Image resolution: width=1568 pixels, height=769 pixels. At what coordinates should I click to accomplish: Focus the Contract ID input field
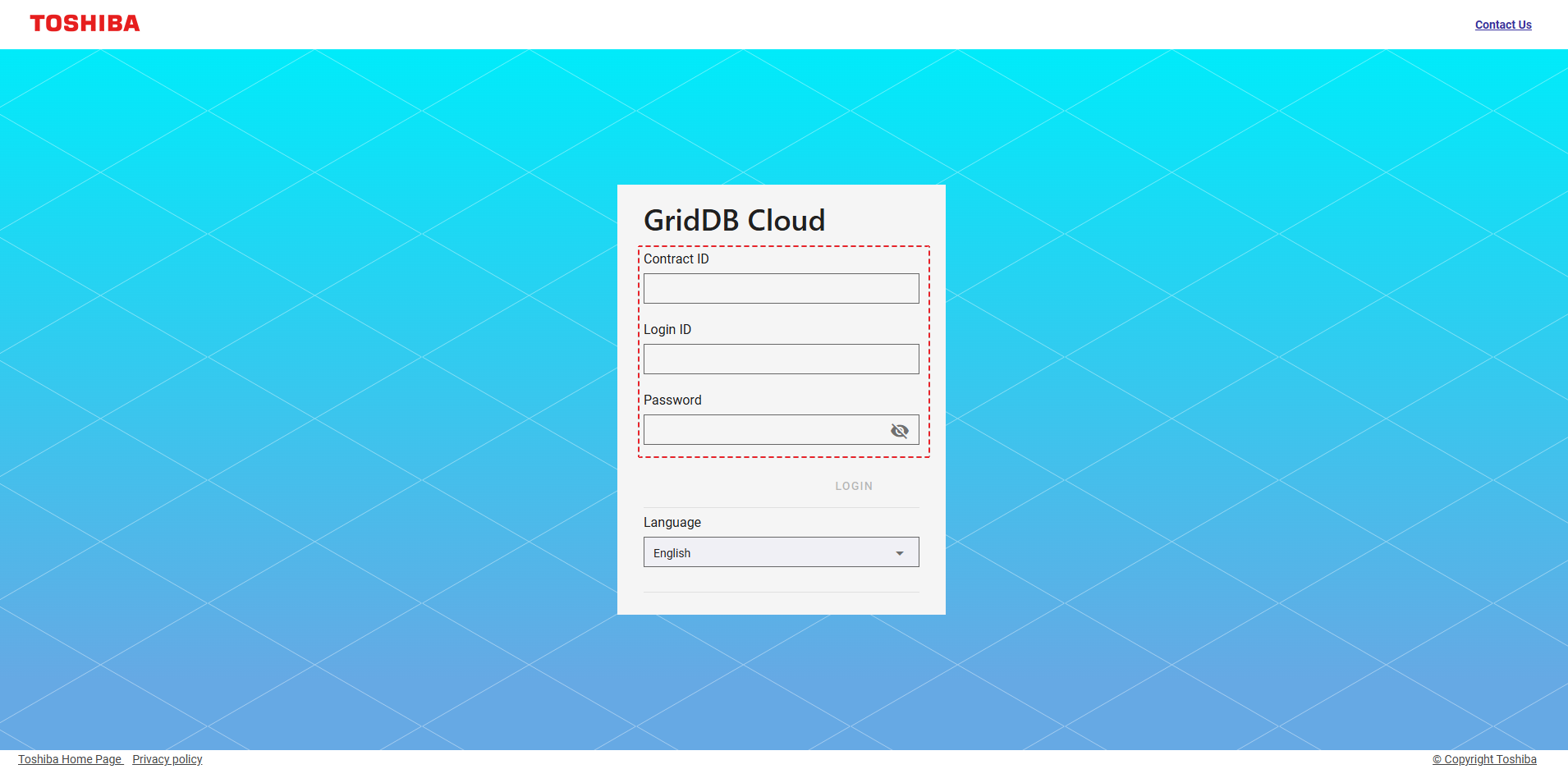780,289
